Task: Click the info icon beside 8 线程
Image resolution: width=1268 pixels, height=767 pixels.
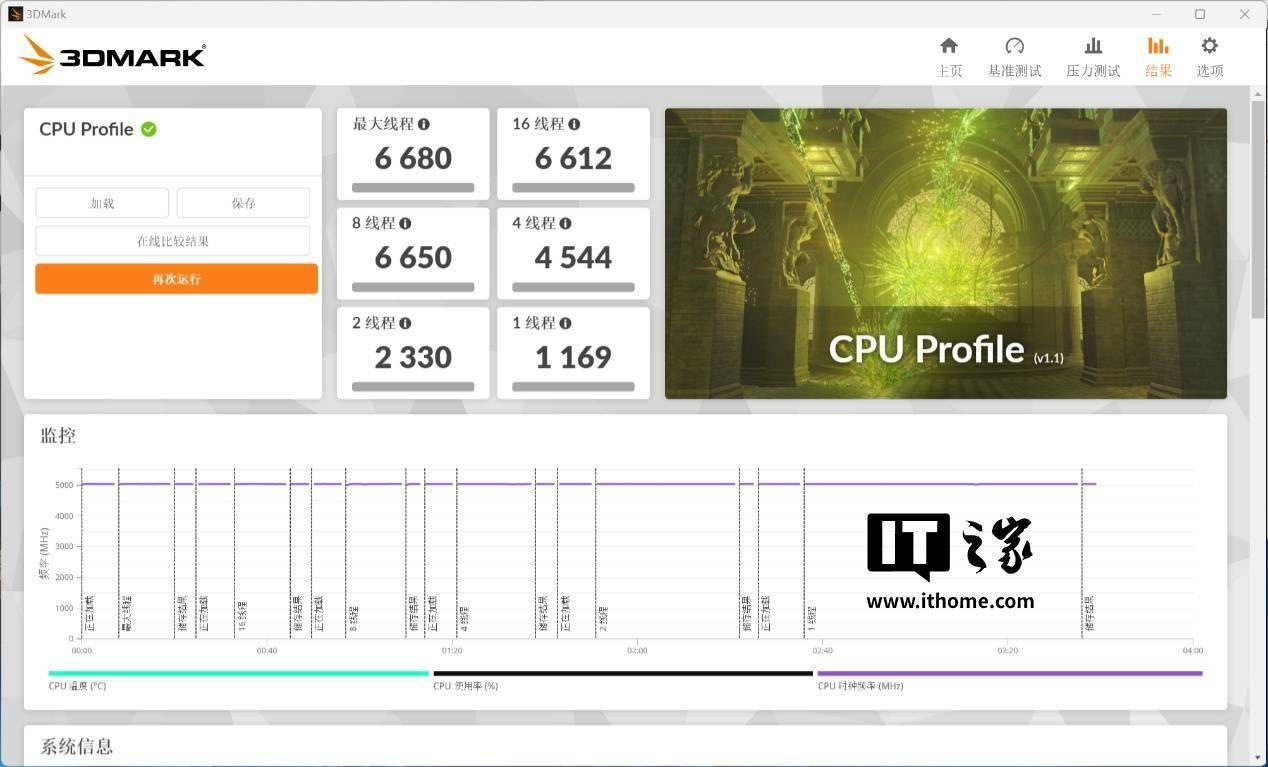Action: point(405,224)
